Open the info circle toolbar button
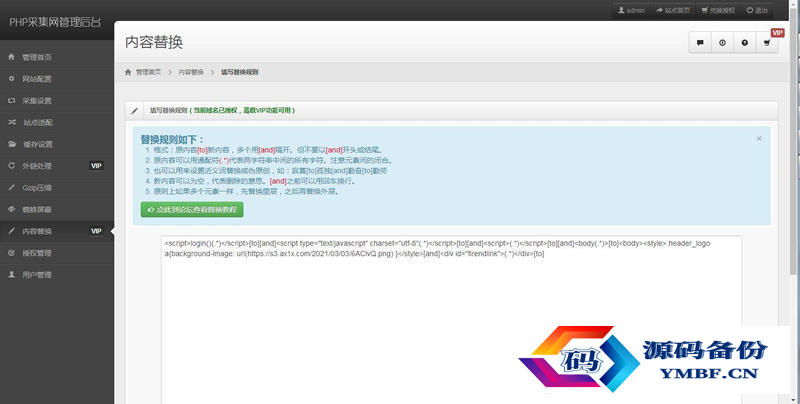Image resolution: width=800 pixels, height=404 pixels. click(x=722, y=43)
